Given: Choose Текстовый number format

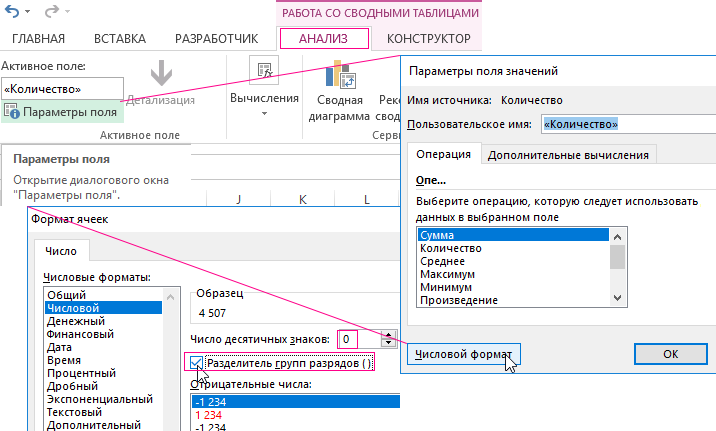Looking at the screenshot, I should (x=104, y=412).
